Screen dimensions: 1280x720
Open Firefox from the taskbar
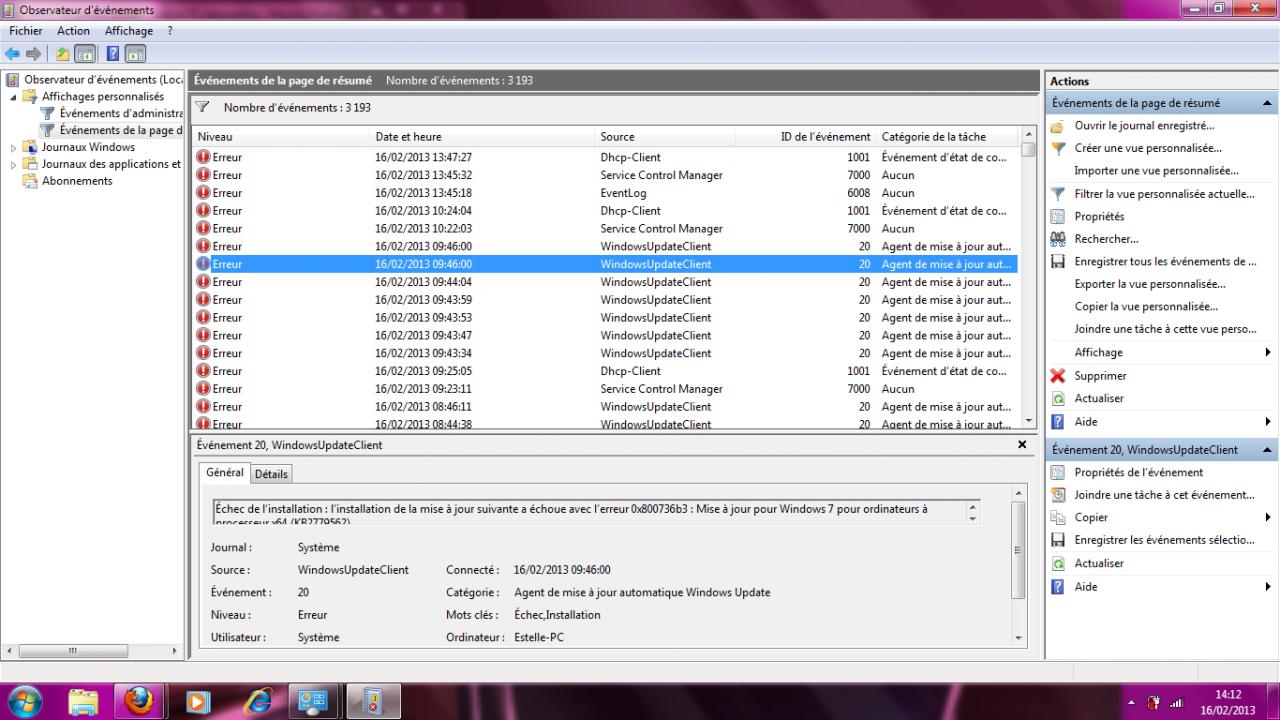pos(138,701)
